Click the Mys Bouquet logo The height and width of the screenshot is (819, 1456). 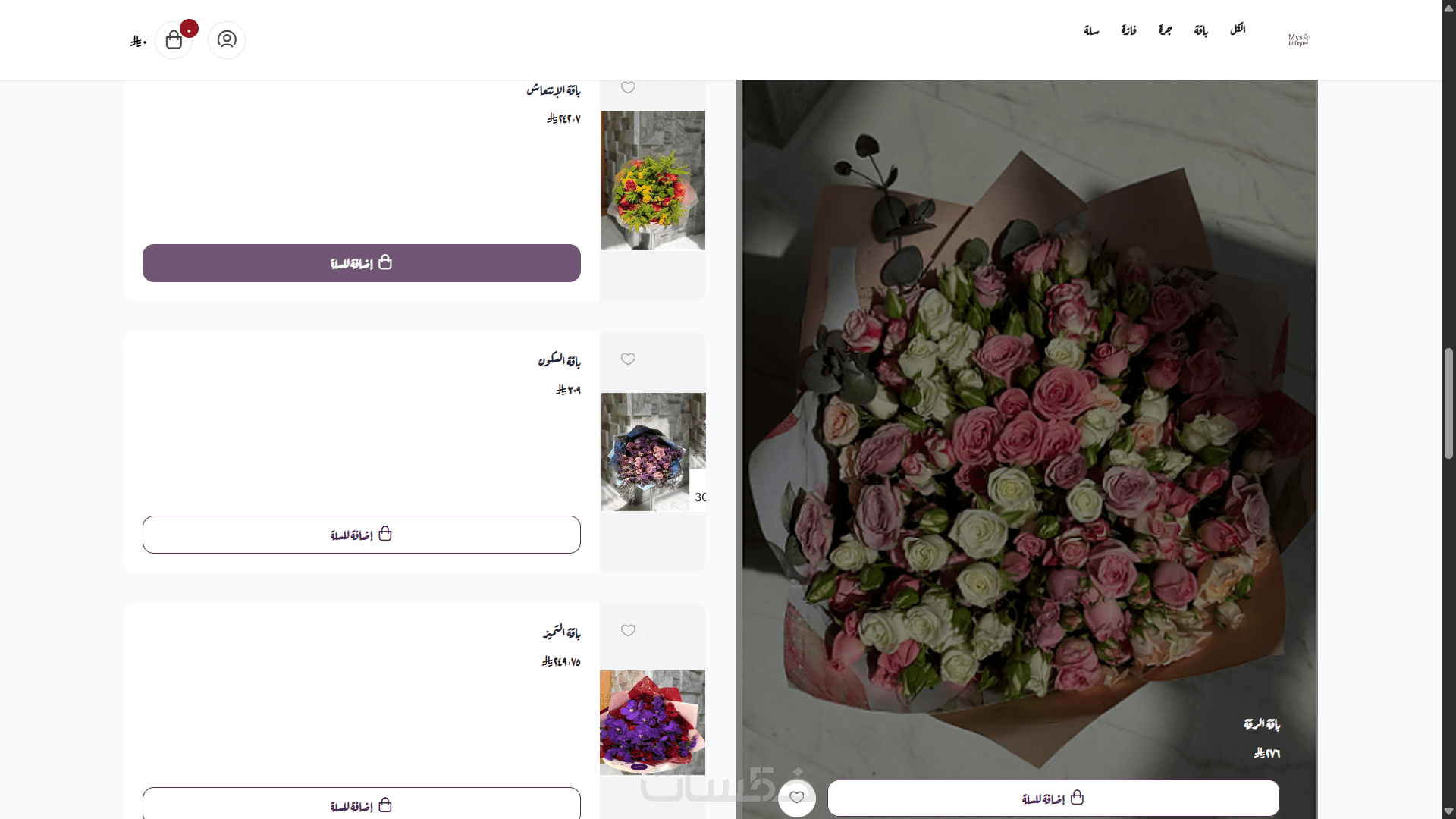pyautogui.click(x=1298, y=39)
